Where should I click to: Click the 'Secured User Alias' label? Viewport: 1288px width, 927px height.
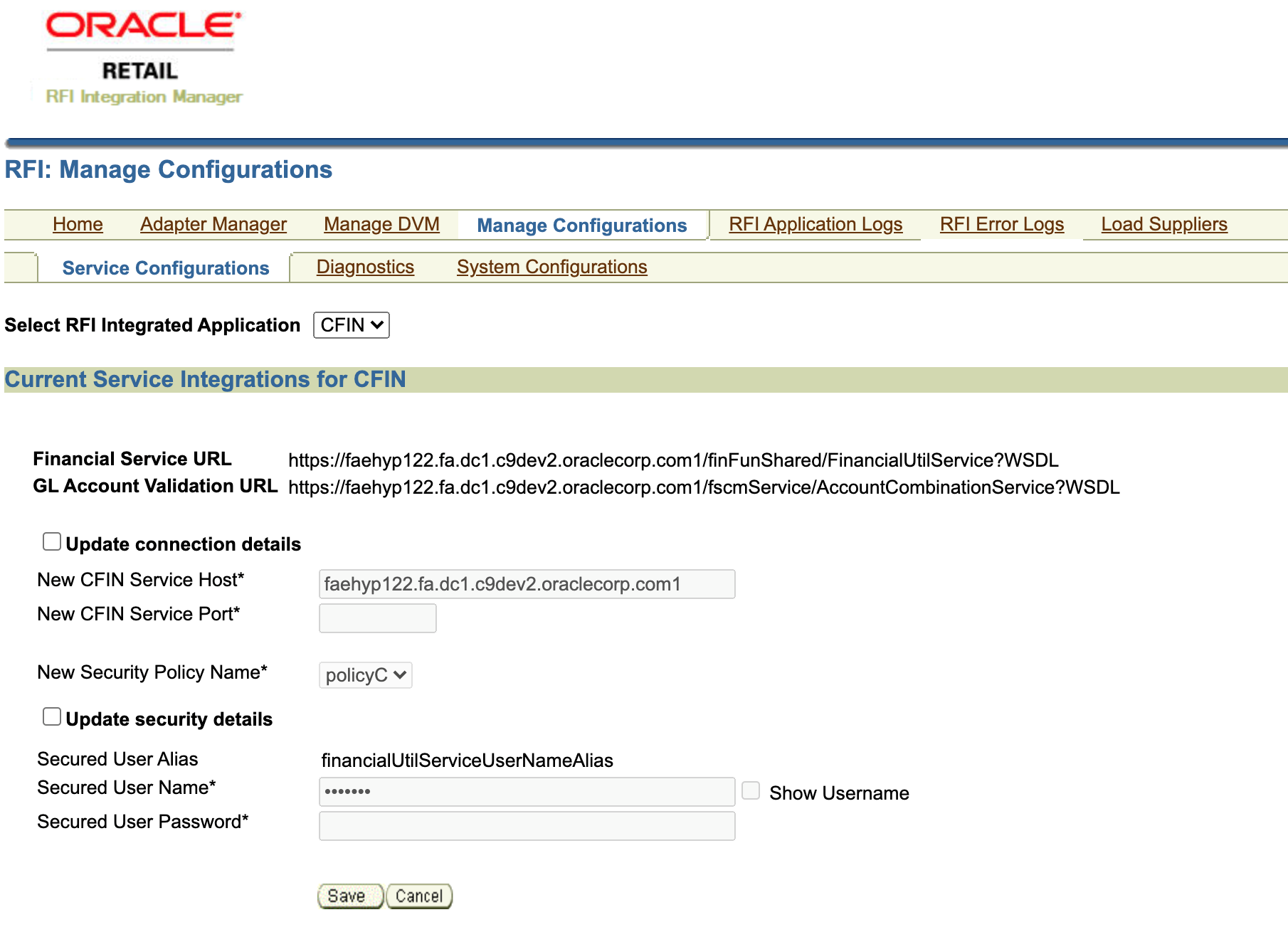[117, 759]
